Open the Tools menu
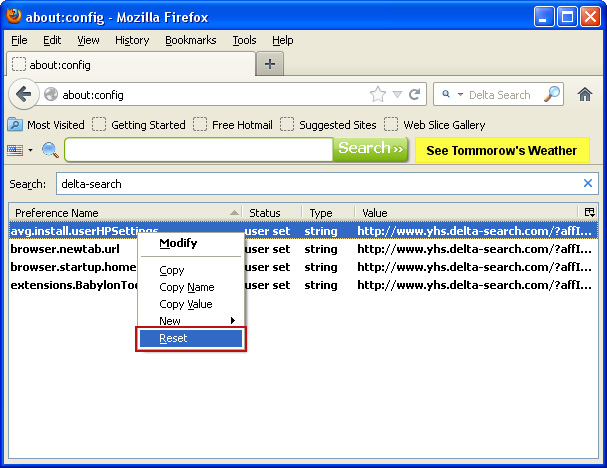 [244, 40]
